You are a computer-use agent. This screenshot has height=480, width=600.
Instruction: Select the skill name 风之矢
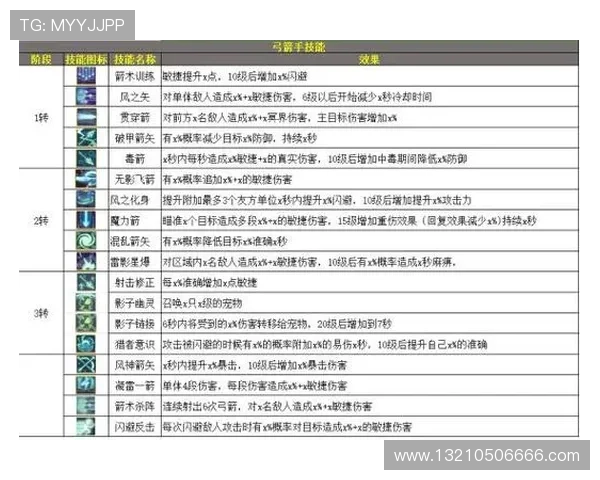(x=135, y=97)
